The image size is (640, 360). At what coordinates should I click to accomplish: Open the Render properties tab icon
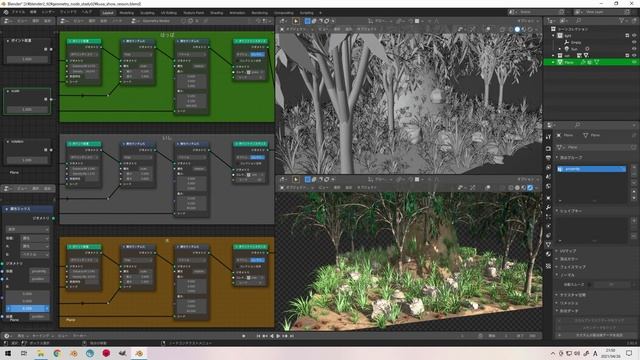pyautogui.click(x=548, y=148)
